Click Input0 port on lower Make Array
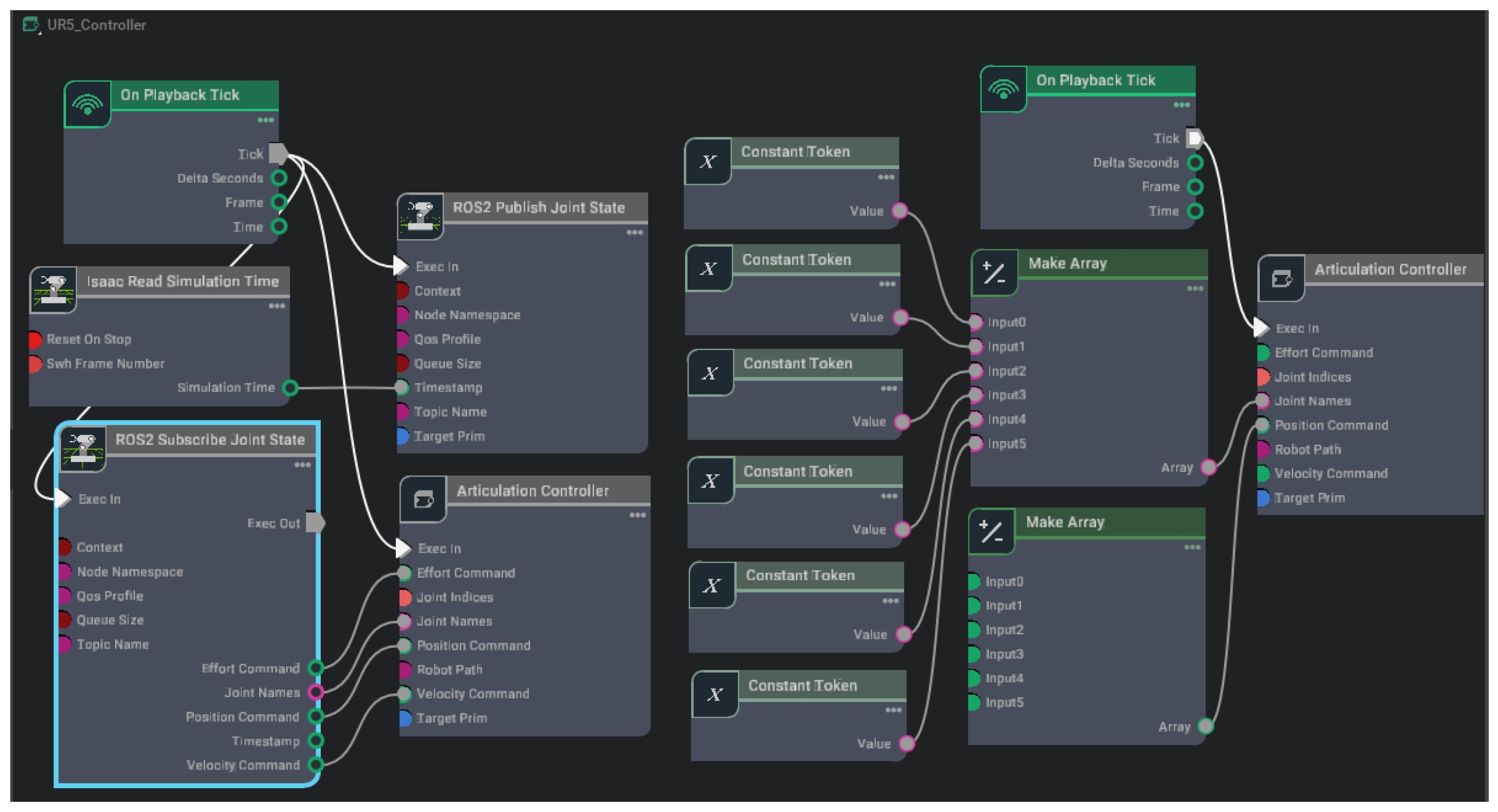 (x=974, y=582)
